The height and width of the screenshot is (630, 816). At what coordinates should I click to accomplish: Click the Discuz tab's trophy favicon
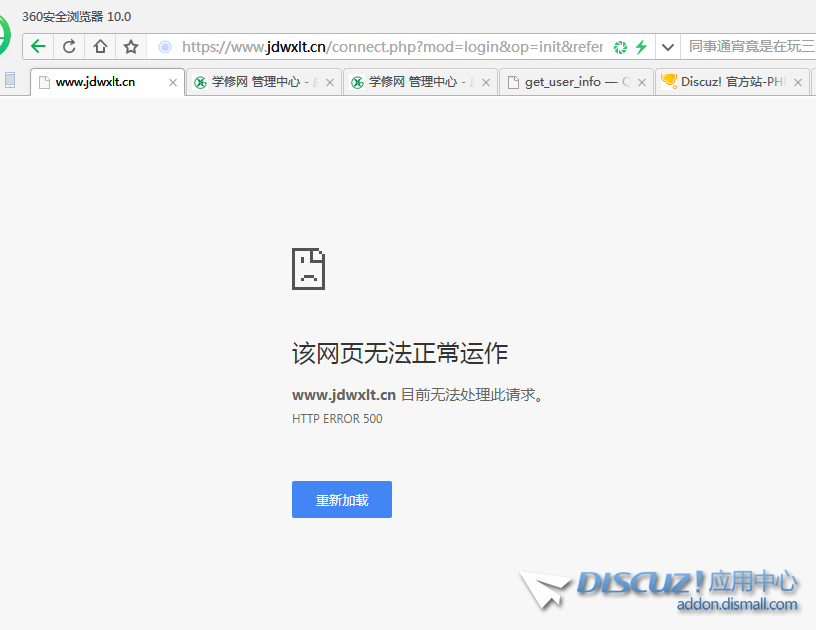[667, 82]
